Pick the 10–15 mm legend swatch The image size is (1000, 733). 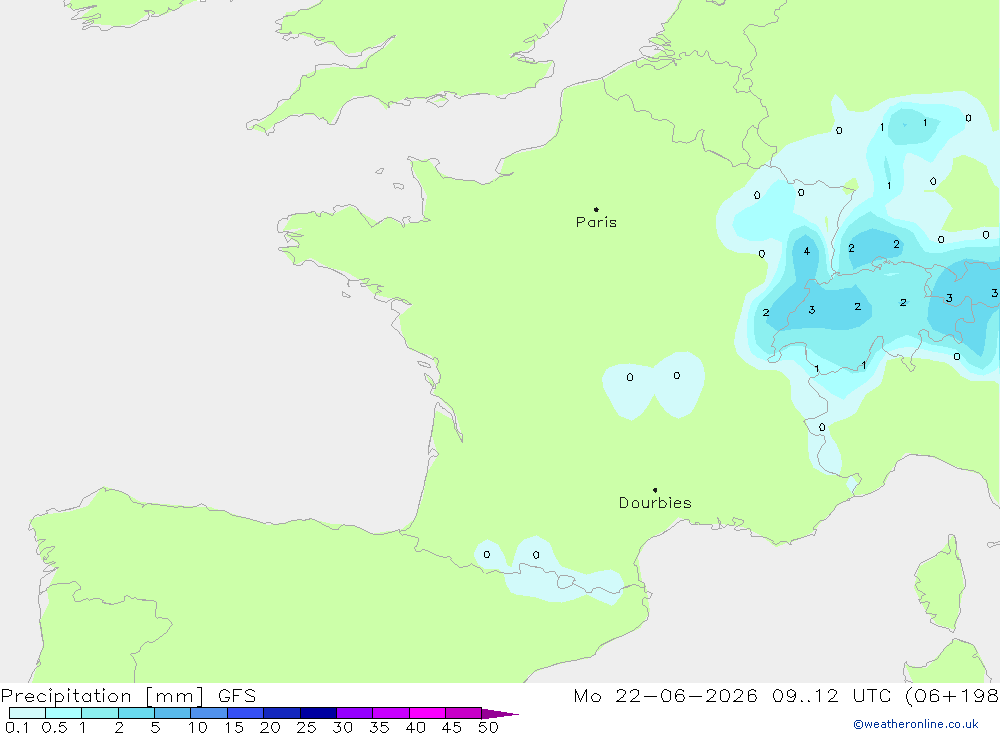(x=209, y=713)
